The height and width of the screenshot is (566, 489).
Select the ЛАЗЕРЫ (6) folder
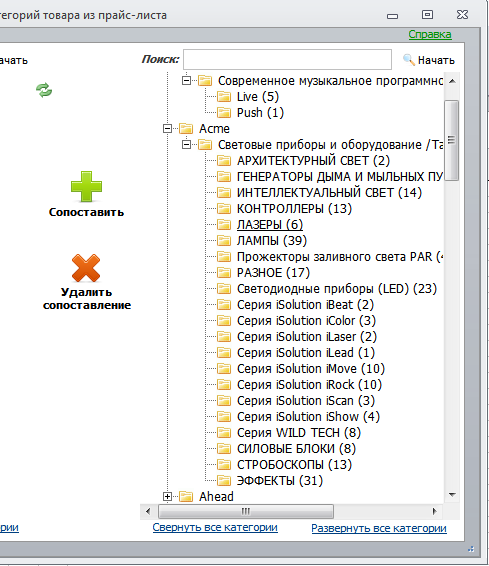pyautogui.click(x=270, y=225)
